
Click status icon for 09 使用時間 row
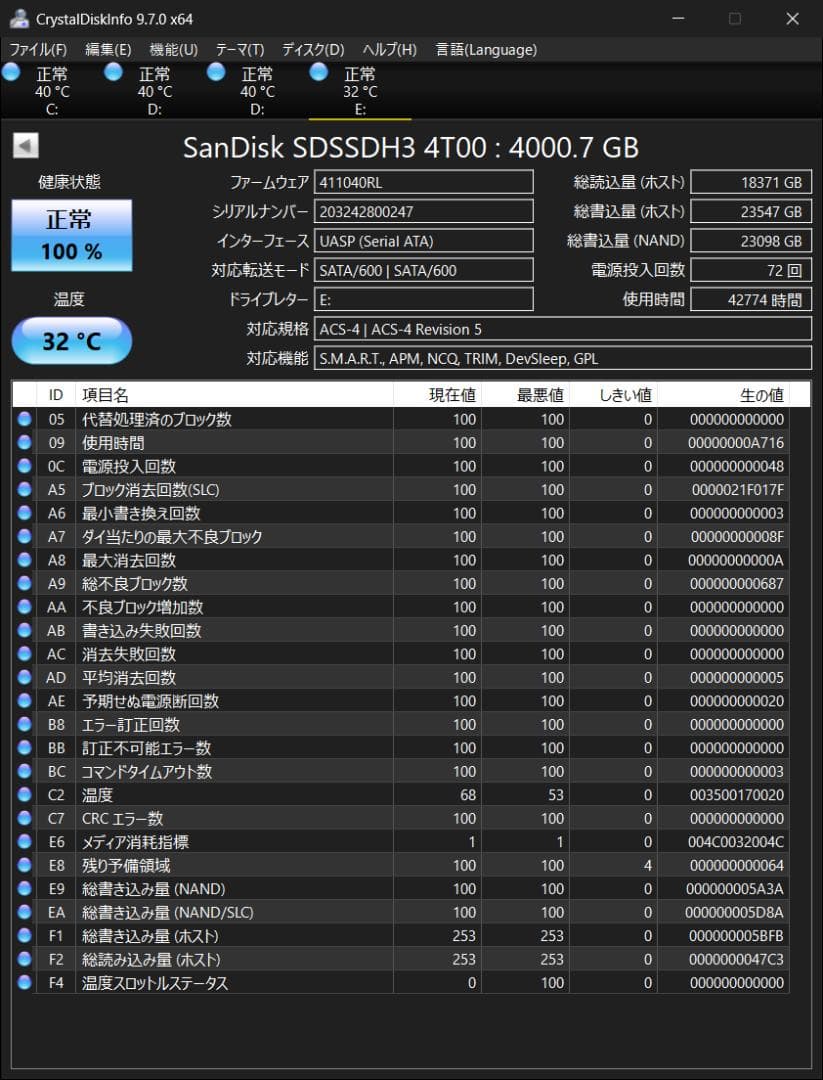(x=25, y=442)
